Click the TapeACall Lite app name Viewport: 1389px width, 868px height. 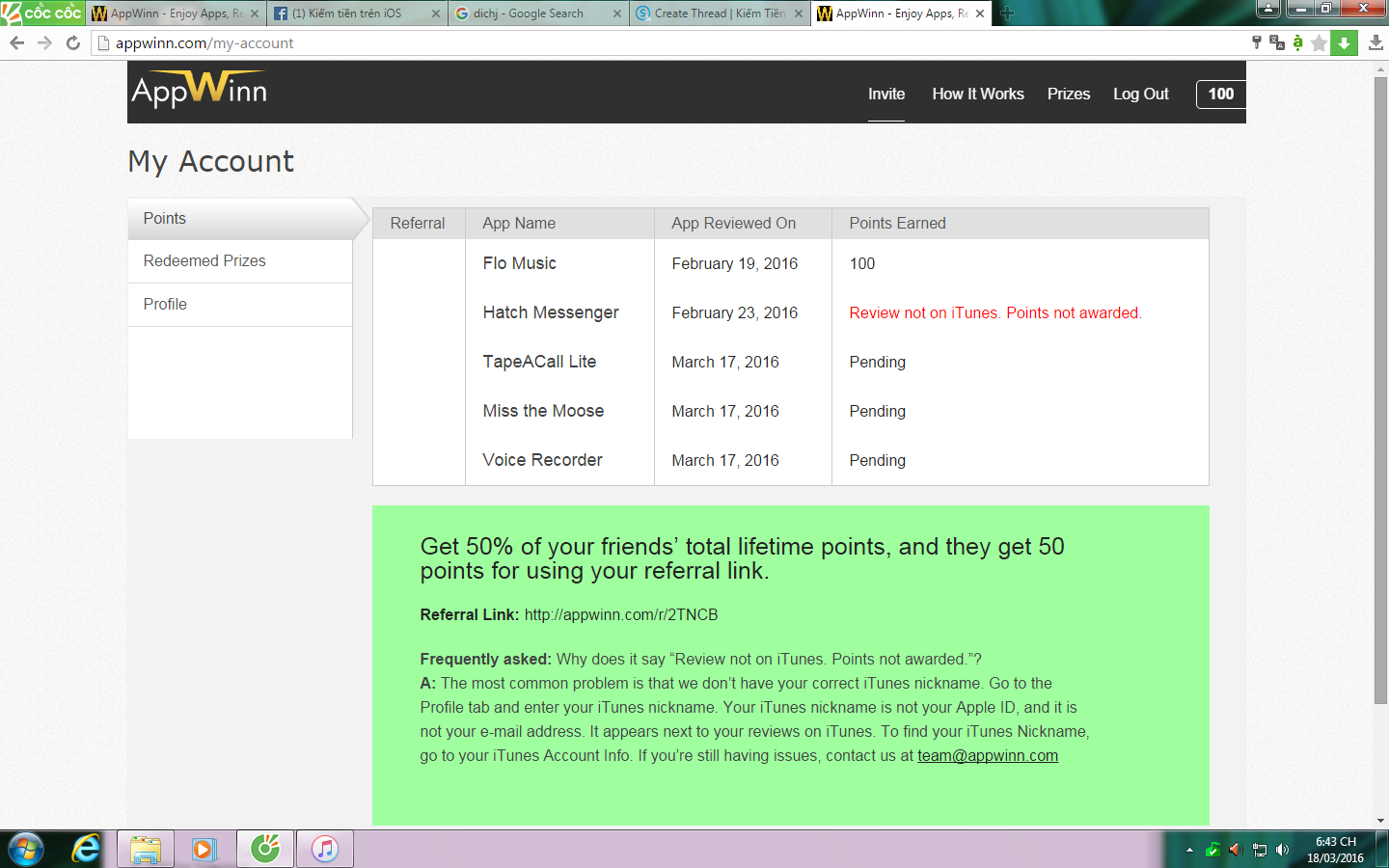point(539,362)
